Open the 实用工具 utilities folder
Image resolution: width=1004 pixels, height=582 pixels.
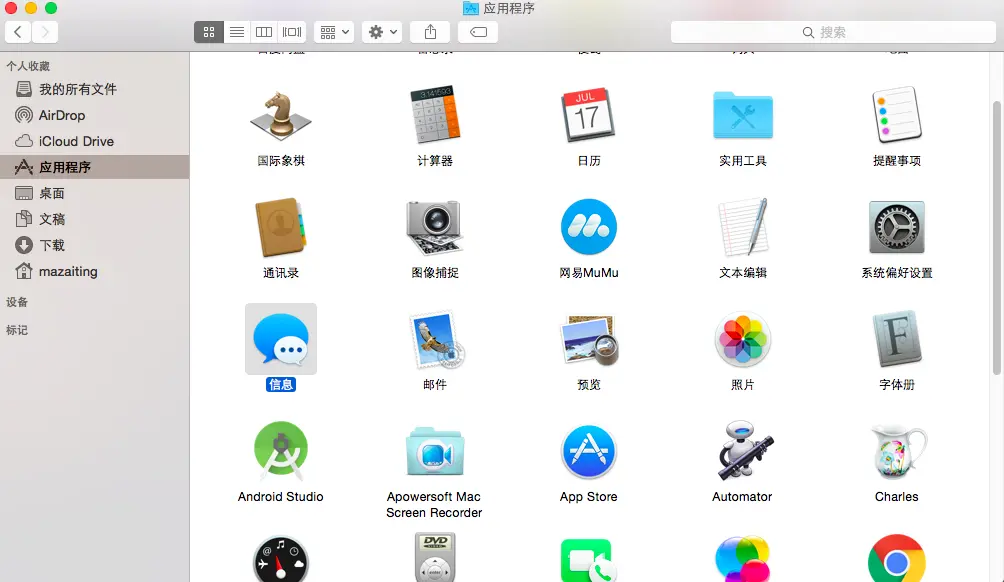(743, 116)
